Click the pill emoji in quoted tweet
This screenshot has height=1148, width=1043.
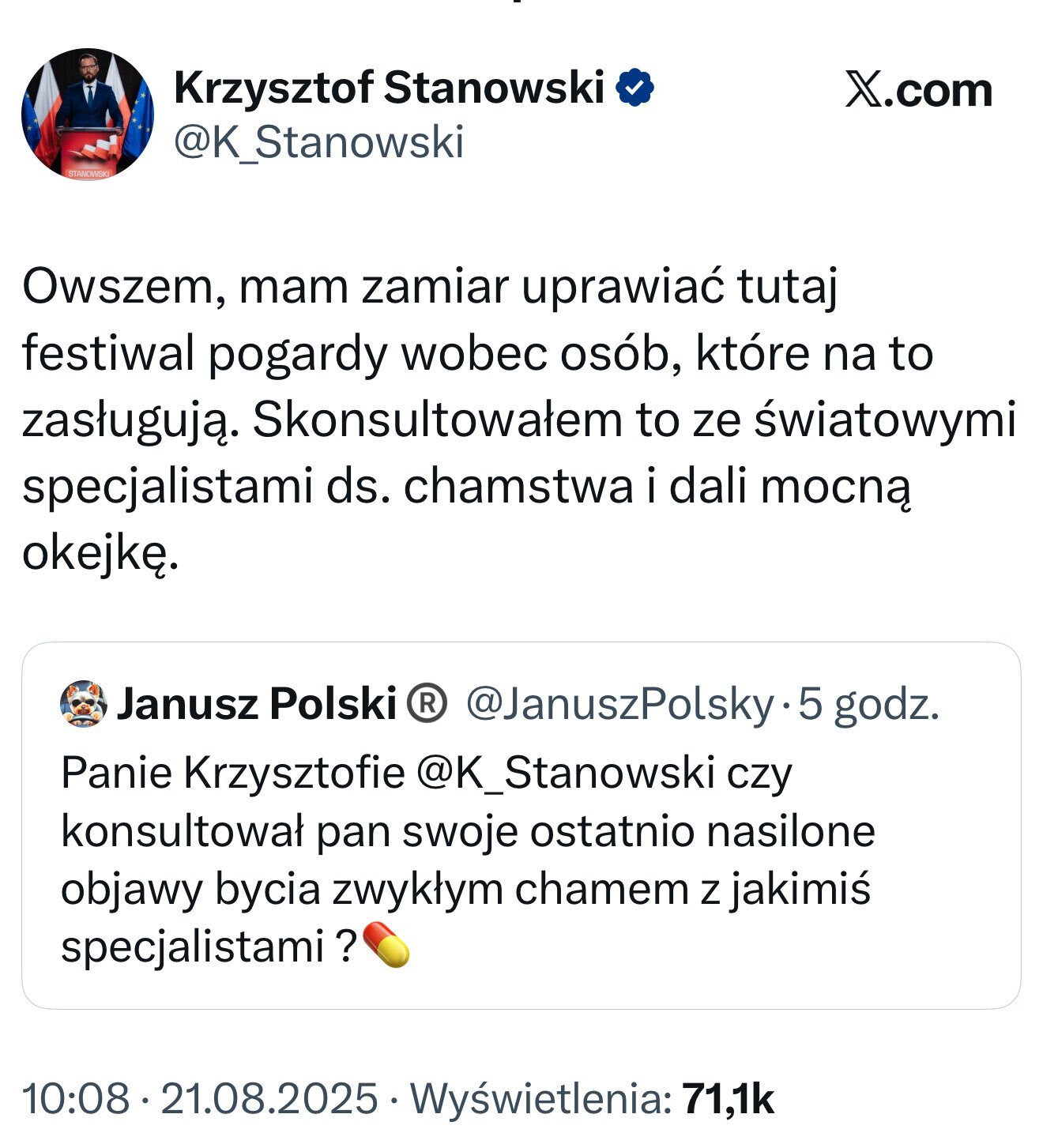pyautogui.click(x=386, y=945)
